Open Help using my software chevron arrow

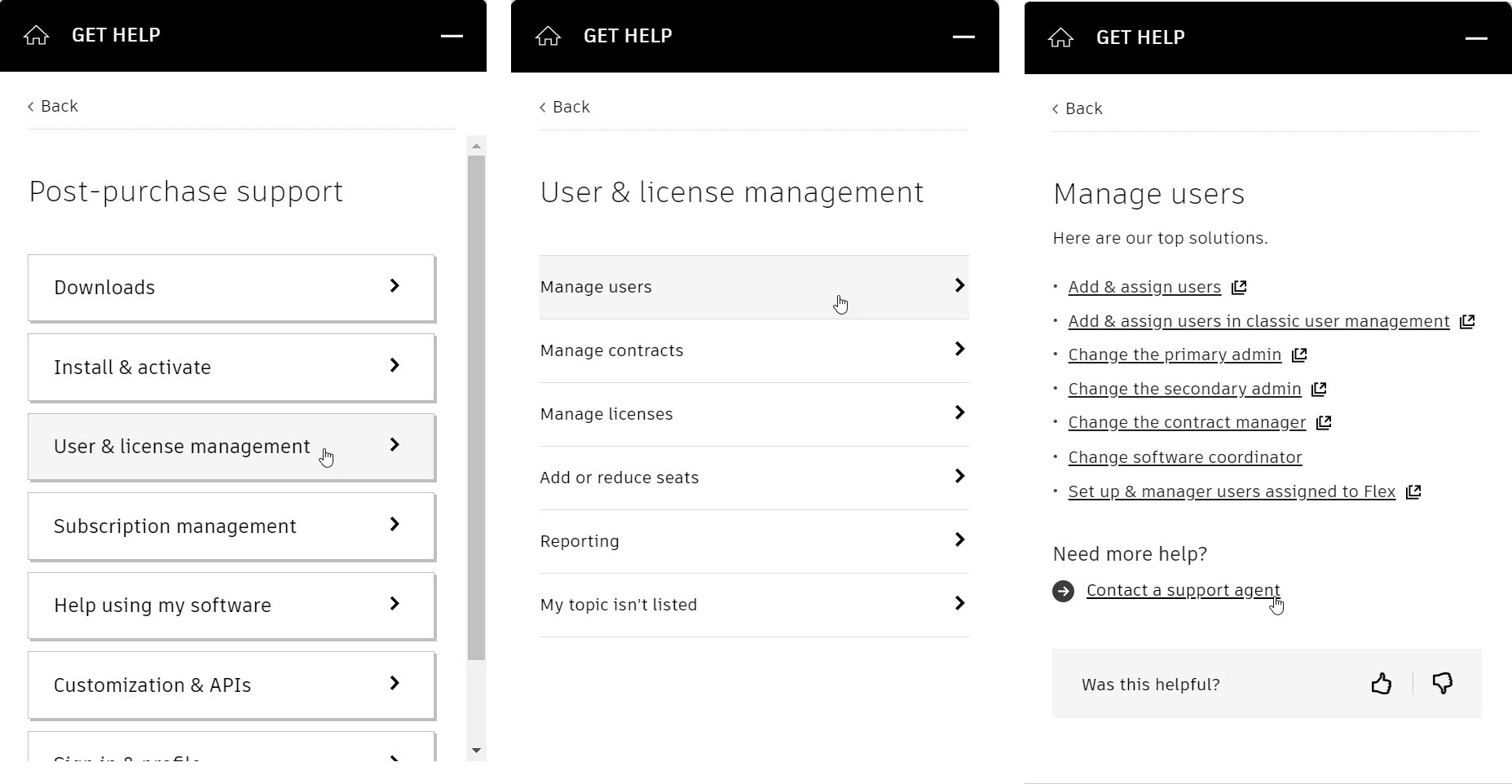(x=395, y=603)
